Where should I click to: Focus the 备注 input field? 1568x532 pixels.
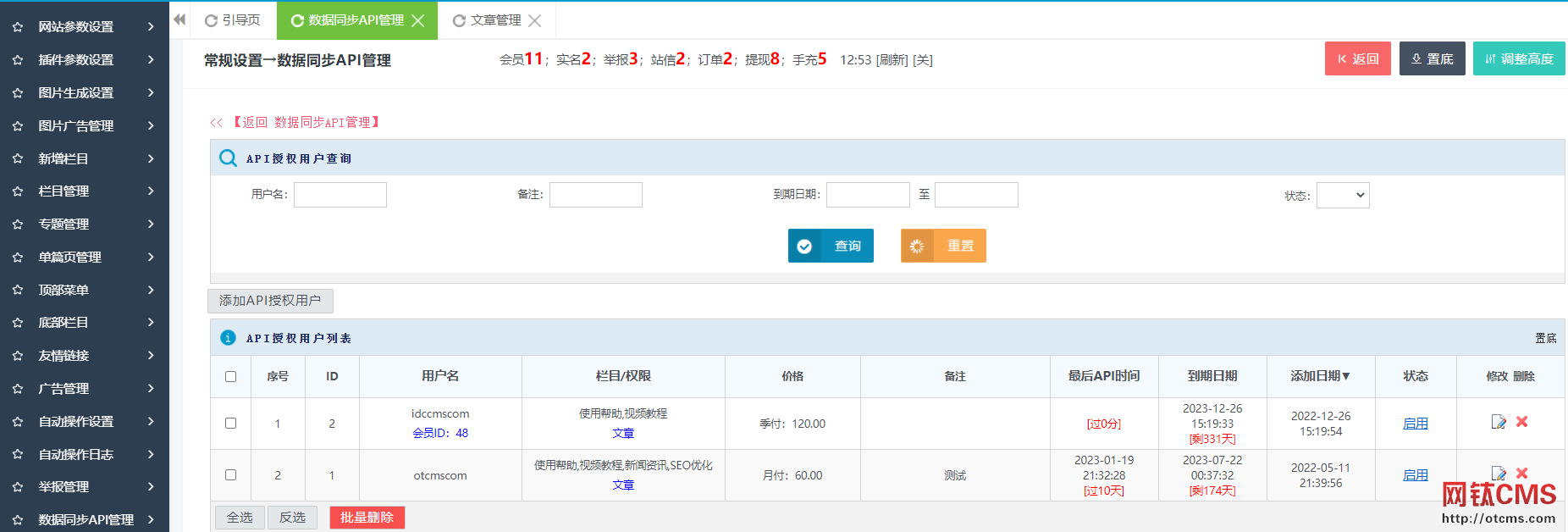596,195
